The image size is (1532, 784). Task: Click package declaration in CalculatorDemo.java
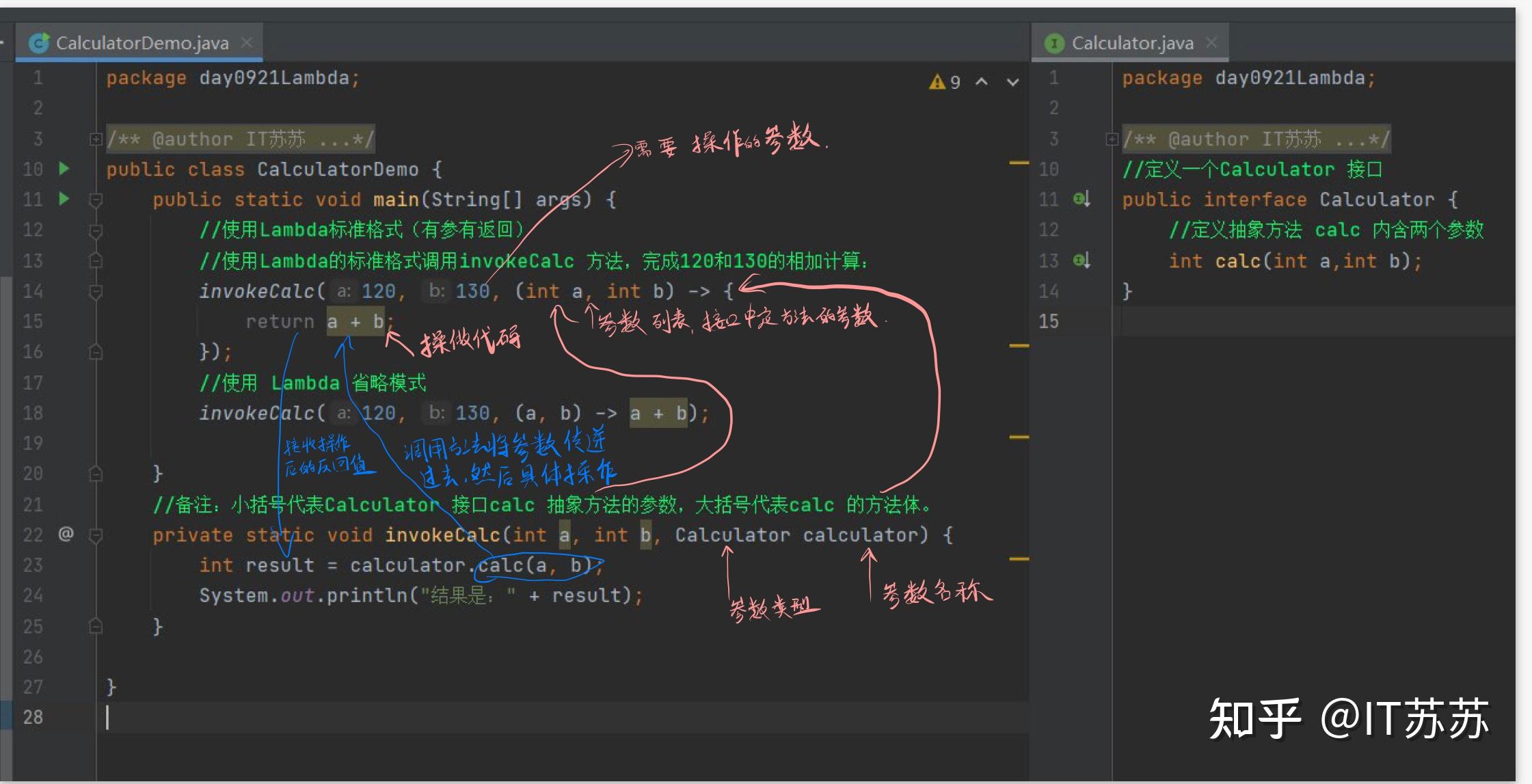(x=232, y=78)
